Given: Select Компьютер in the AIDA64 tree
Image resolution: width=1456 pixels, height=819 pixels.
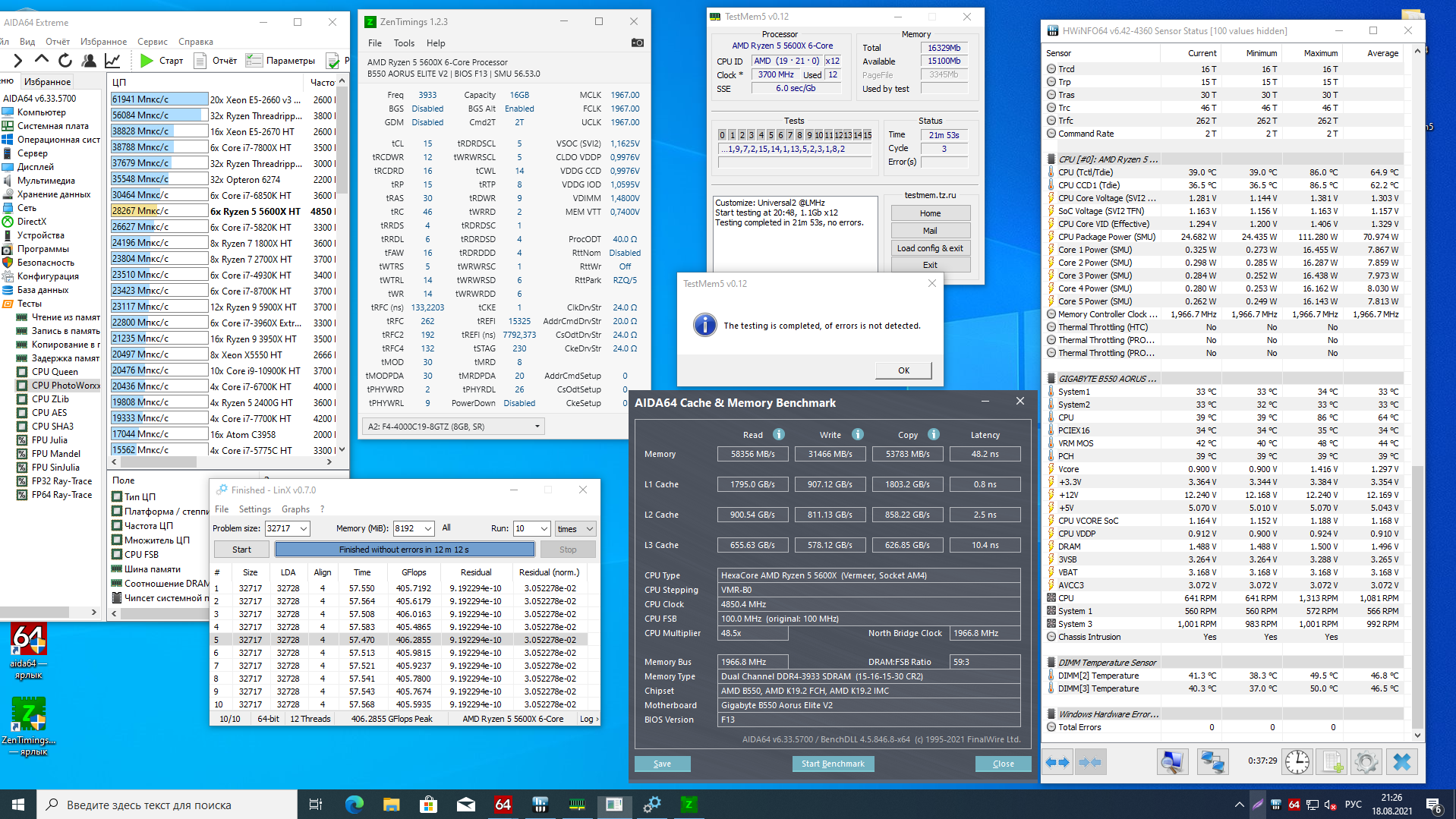Looking at the screenshot, I should [x=42, y=112].
